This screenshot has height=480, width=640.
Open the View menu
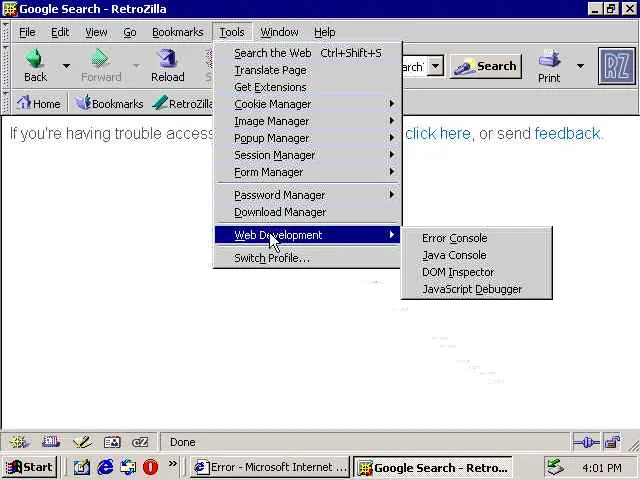coord(96,32)
